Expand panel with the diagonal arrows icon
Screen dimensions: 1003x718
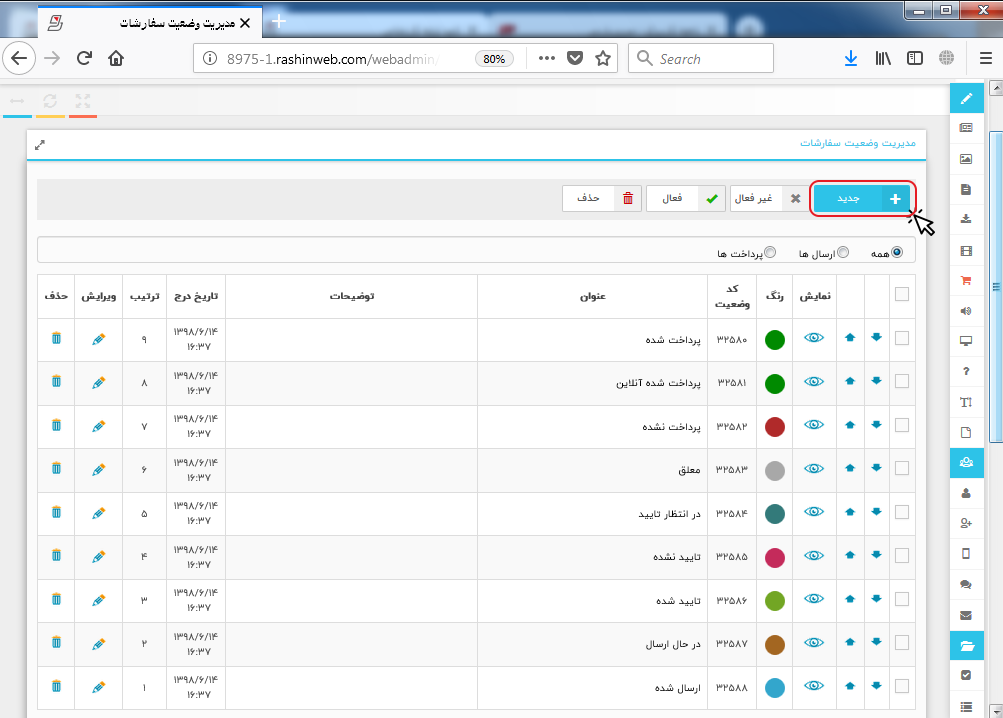click(x=40, y=145)
